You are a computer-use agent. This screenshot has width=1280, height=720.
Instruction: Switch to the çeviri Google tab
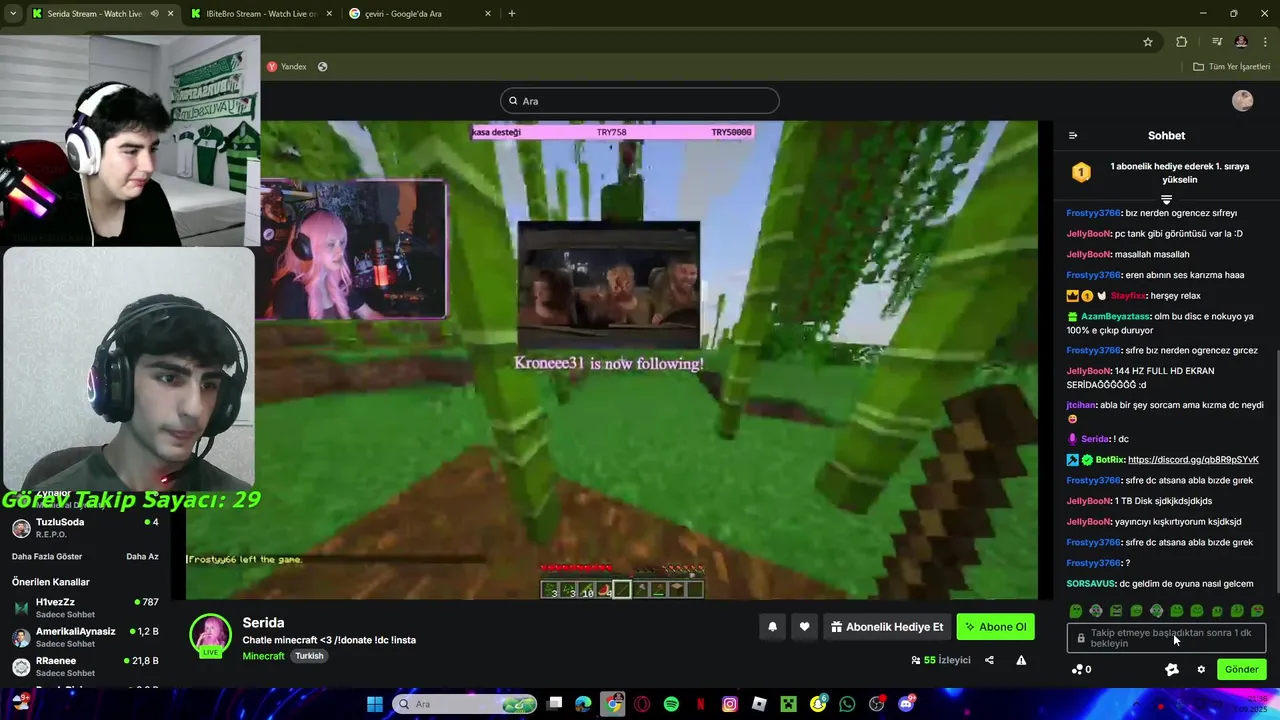click(x=420, y=13)
